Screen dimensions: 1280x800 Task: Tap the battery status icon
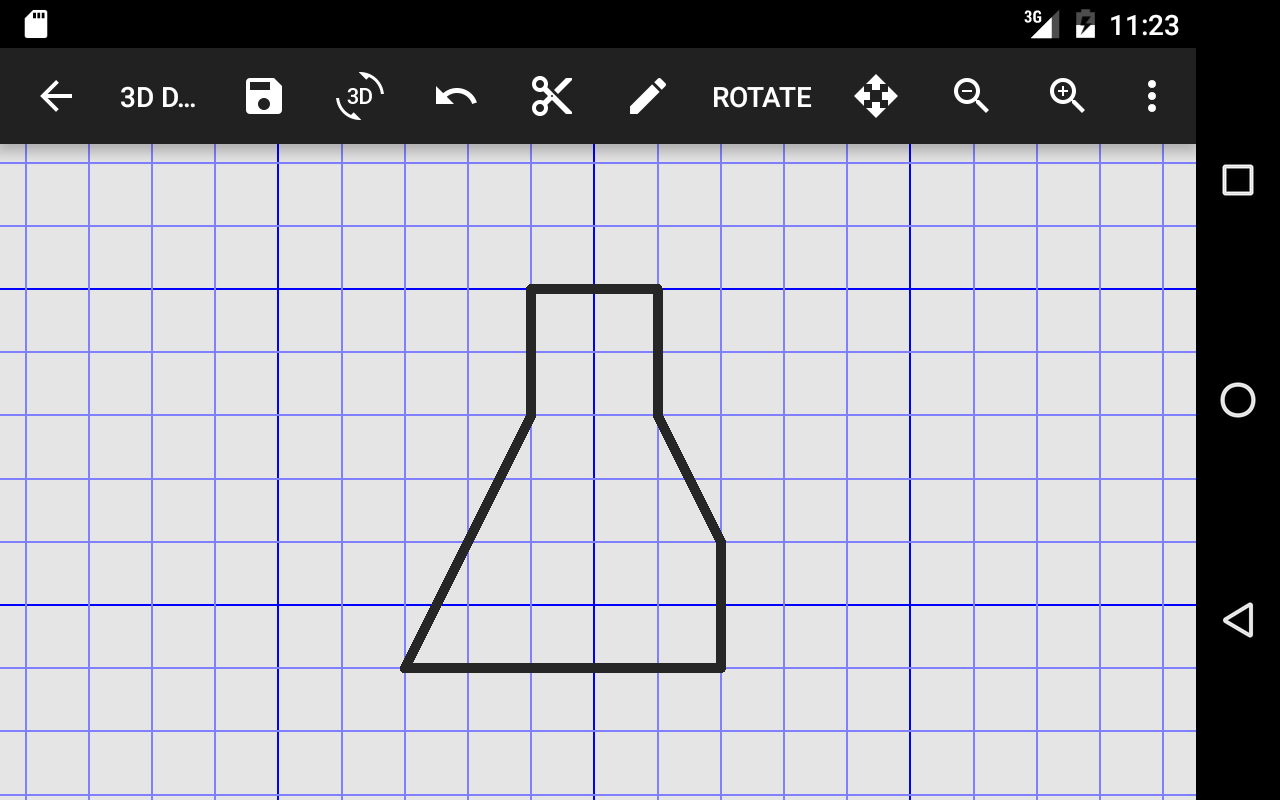pyautogui.click(x=1085, y=24)
